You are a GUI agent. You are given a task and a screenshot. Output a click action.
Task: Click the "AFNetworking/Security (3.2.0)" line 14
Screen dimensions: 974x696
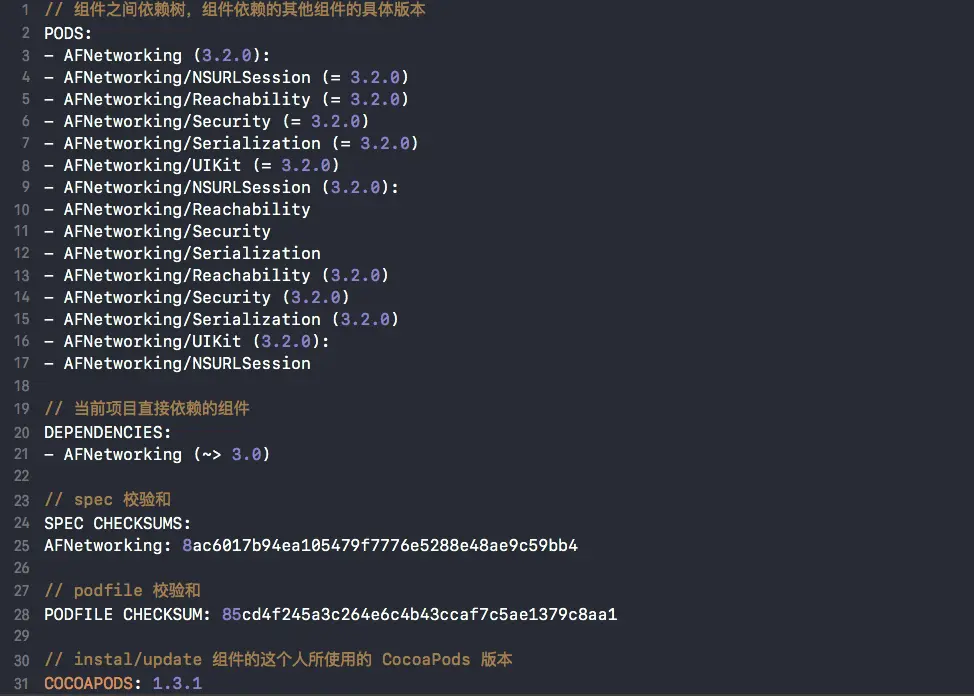pyautogui.click(x=196, y=298)
